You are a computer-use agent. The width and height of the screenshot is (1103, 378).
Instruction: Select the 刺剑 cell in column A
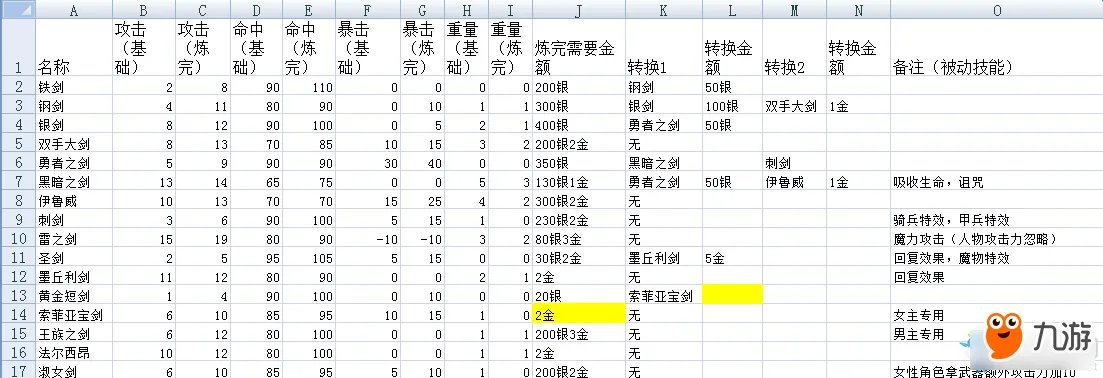pyautogui.click(x=73, y=221)
